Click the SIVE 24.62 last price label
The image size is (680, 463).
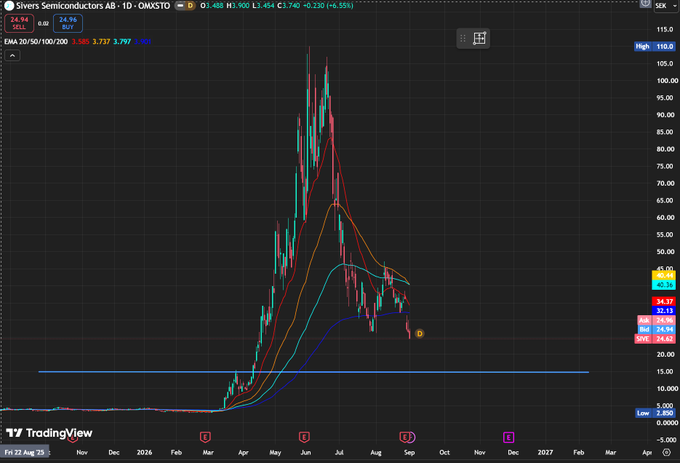[655, 339]
